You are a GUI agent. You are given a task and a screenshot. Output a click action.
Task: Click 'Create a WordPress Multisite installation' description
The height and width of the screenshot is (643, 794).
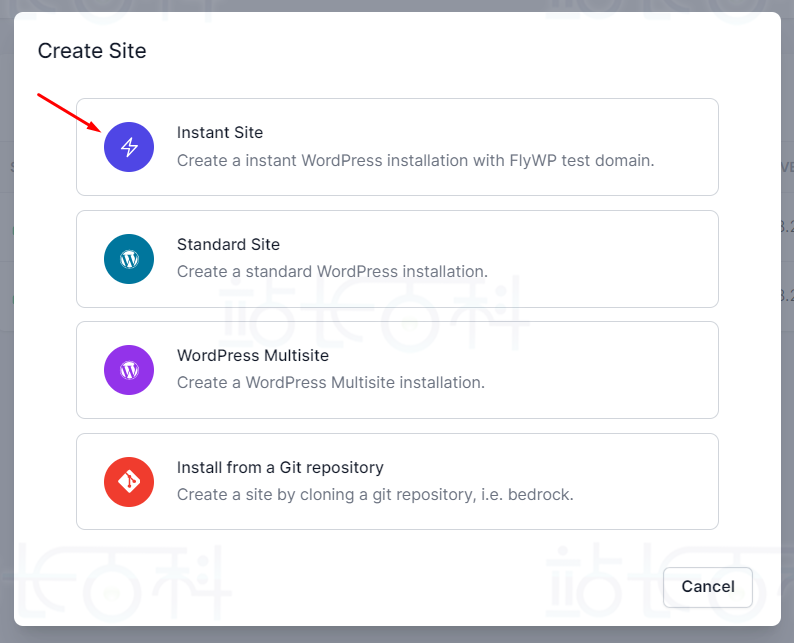[x=330, y=382]
